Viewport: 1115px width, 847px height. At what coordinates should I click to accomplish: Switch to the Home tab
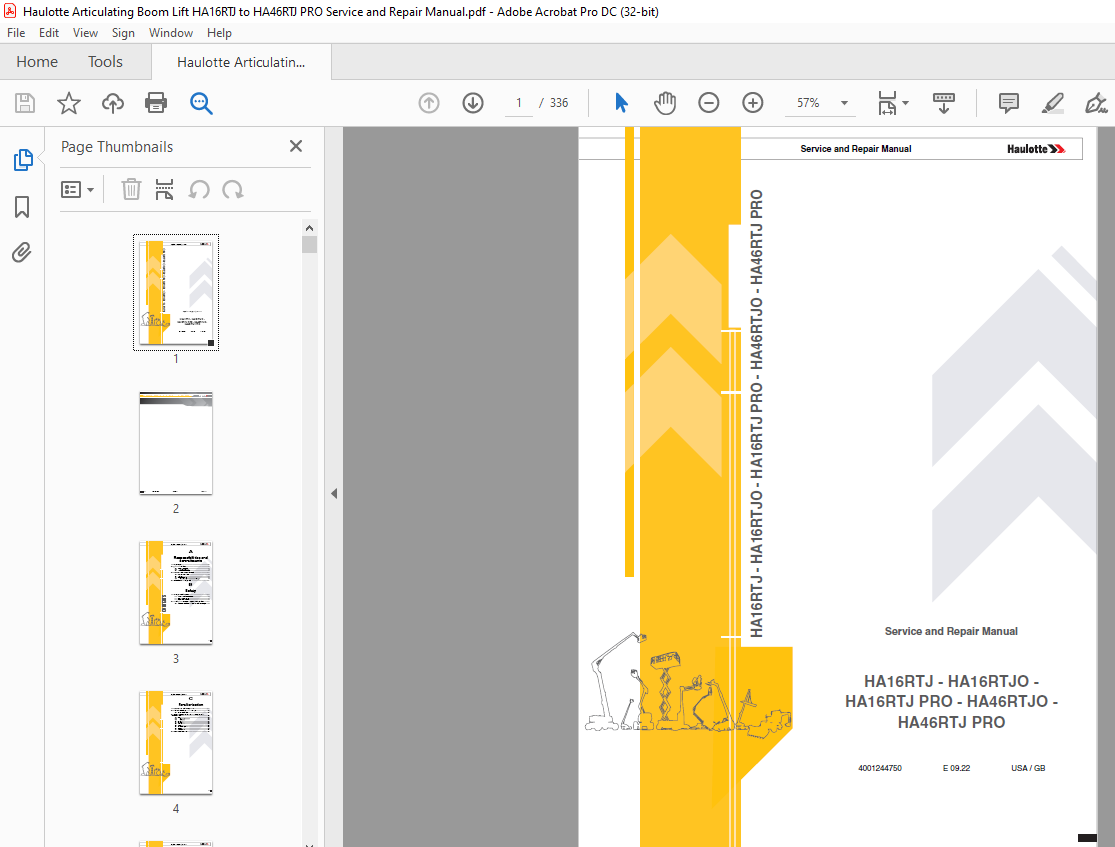pos(37,62)
